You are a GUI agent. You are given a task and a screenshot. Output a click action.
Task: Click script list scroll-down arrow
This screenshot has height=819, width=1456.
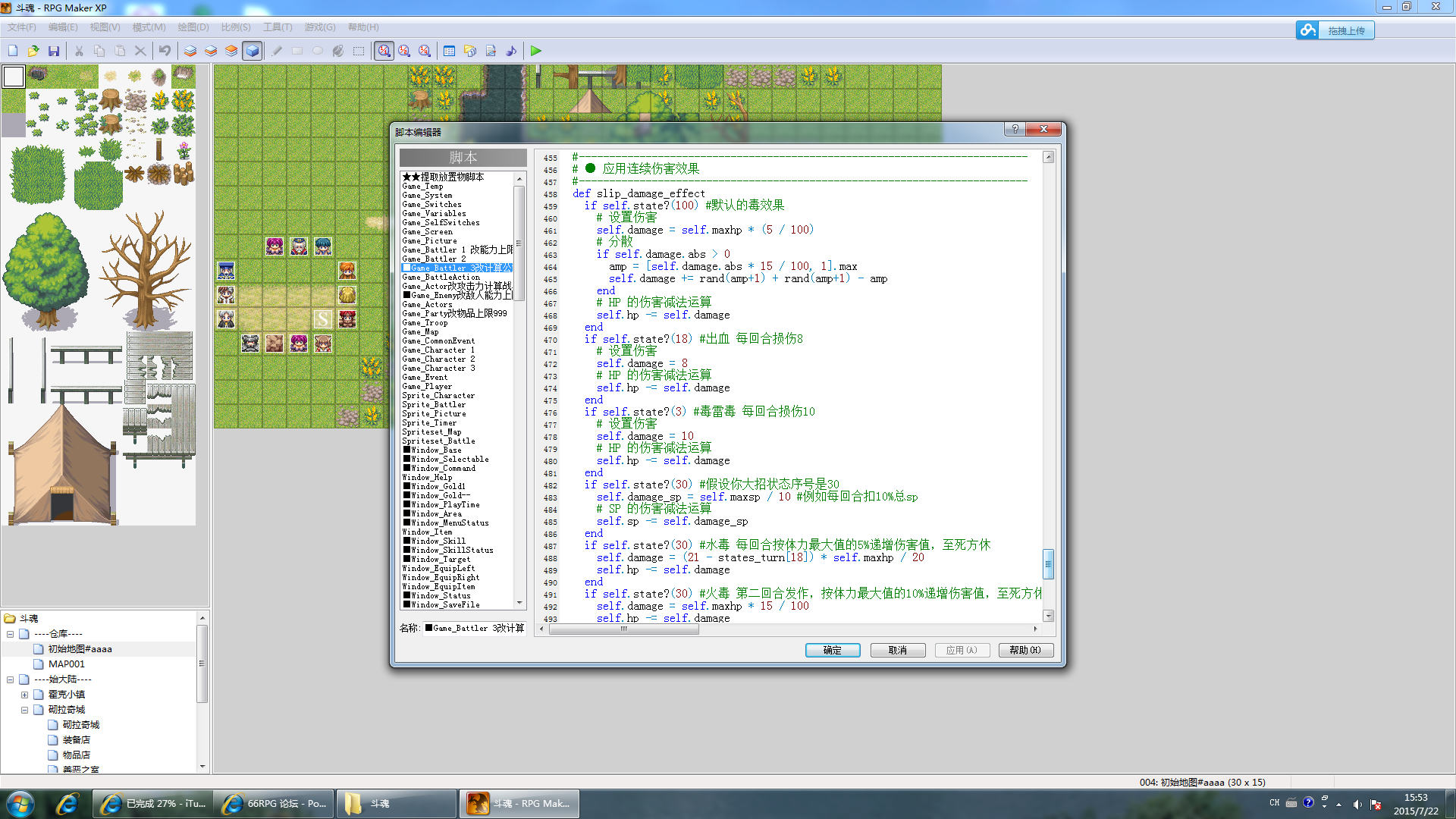click(519, 603)
